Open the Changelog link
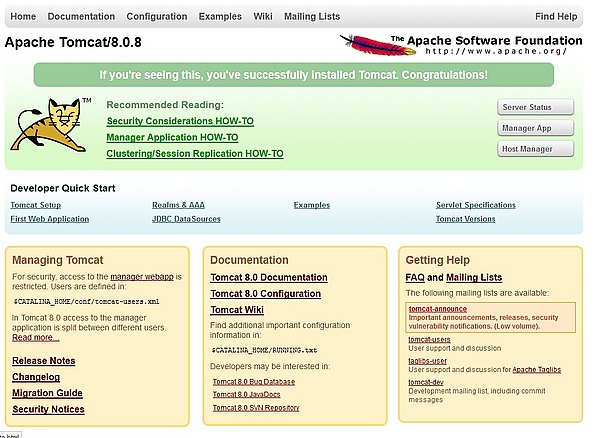The height and width of the screenshot is (438, 600). [x=36, y=377]
